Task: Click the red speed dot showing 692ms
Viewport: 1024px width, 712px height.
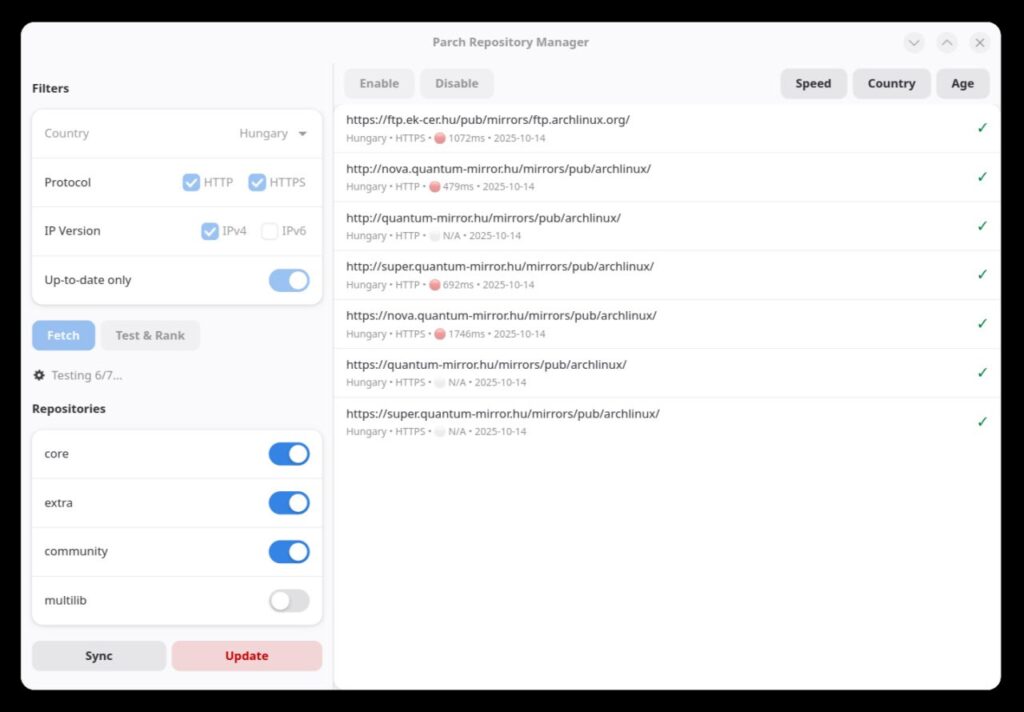Action: pyautogui.click(x=435, y=285)
